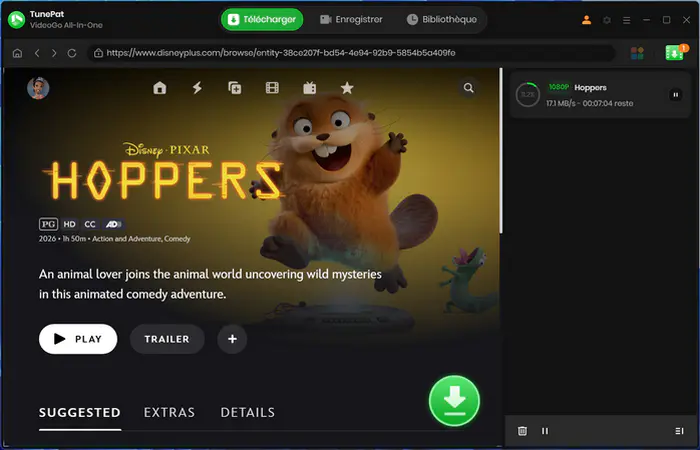Click the PG rating badge
Screen dimensions: 700x450
[x=48, y=224]
